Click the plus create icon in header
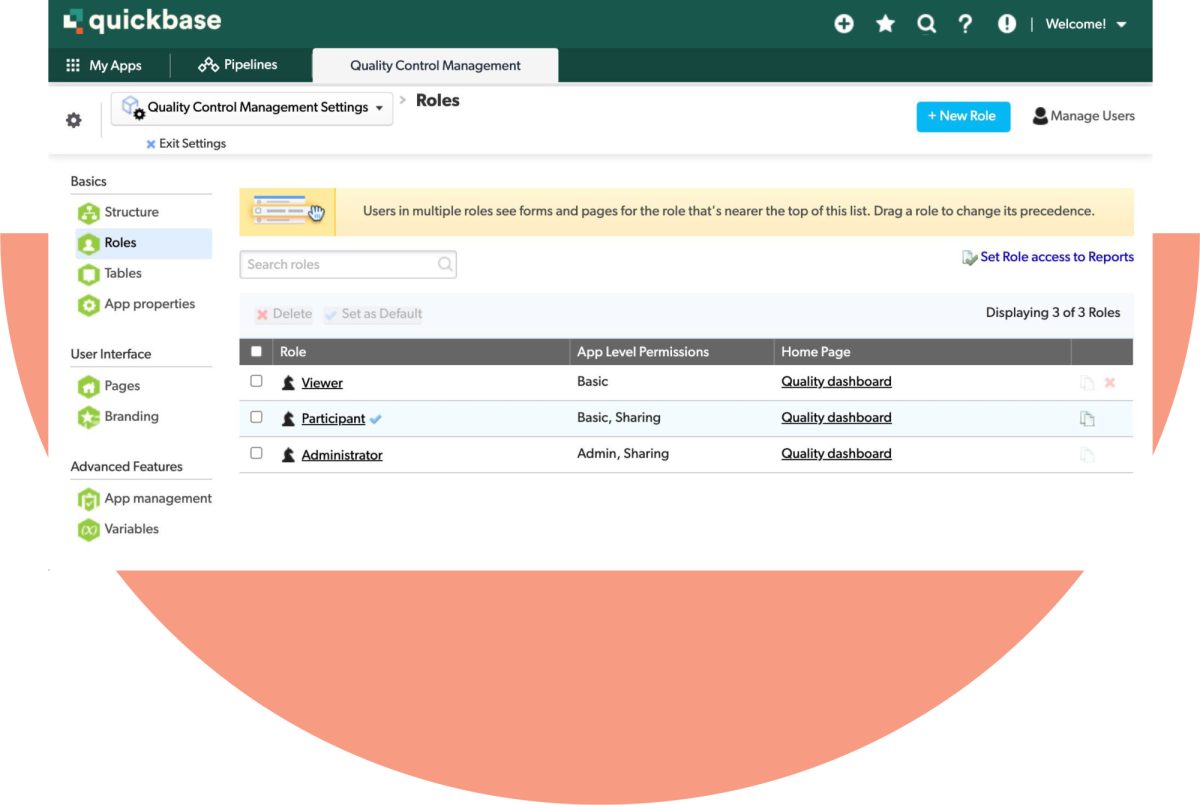Screen dimensions: 1200x805 844,24
